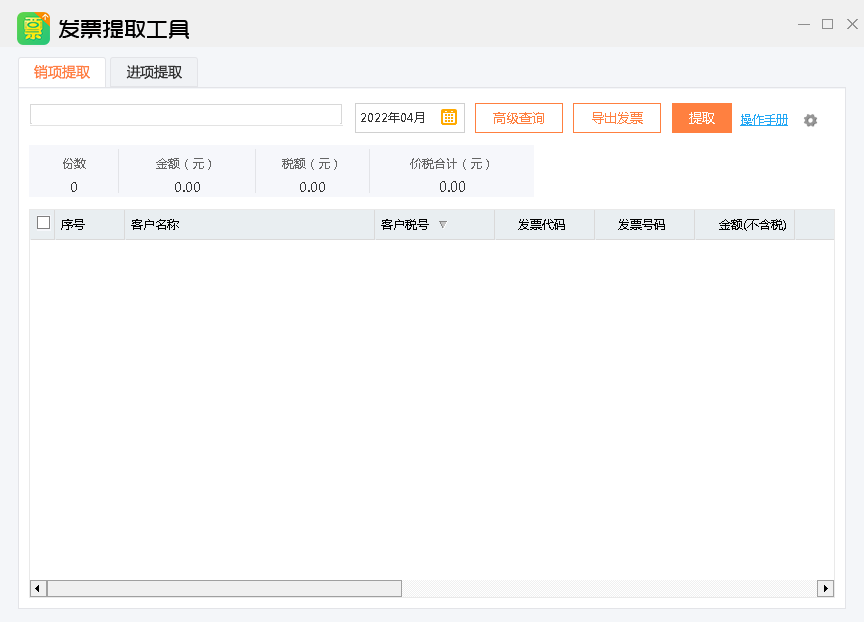
Task: Click the 高级查询 button
Action: point(519,118)
